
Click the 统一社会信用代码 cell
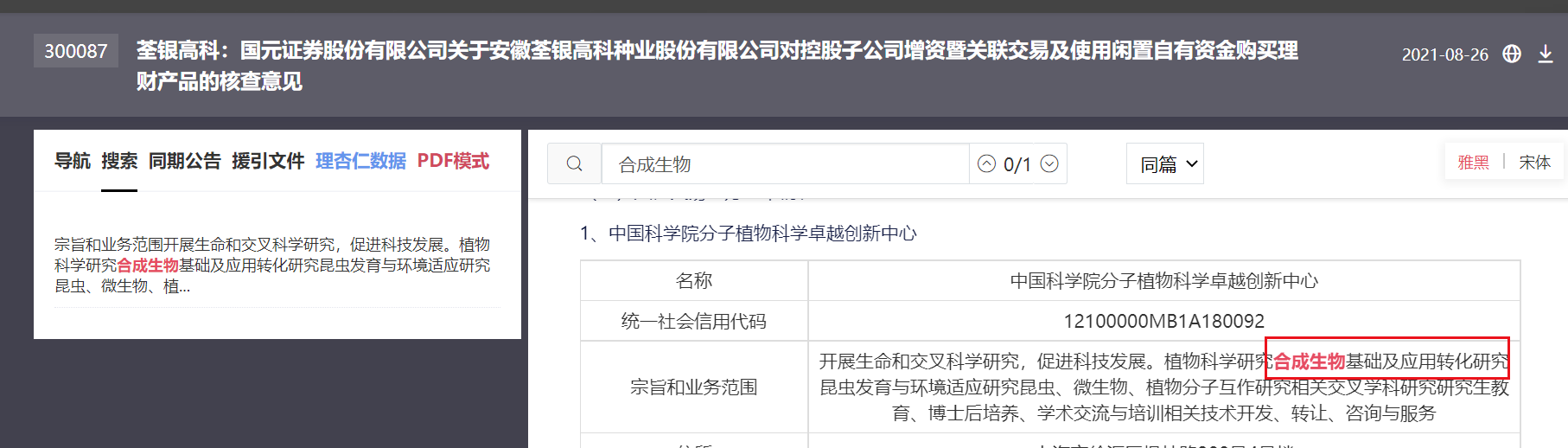(x=694, y=321)
